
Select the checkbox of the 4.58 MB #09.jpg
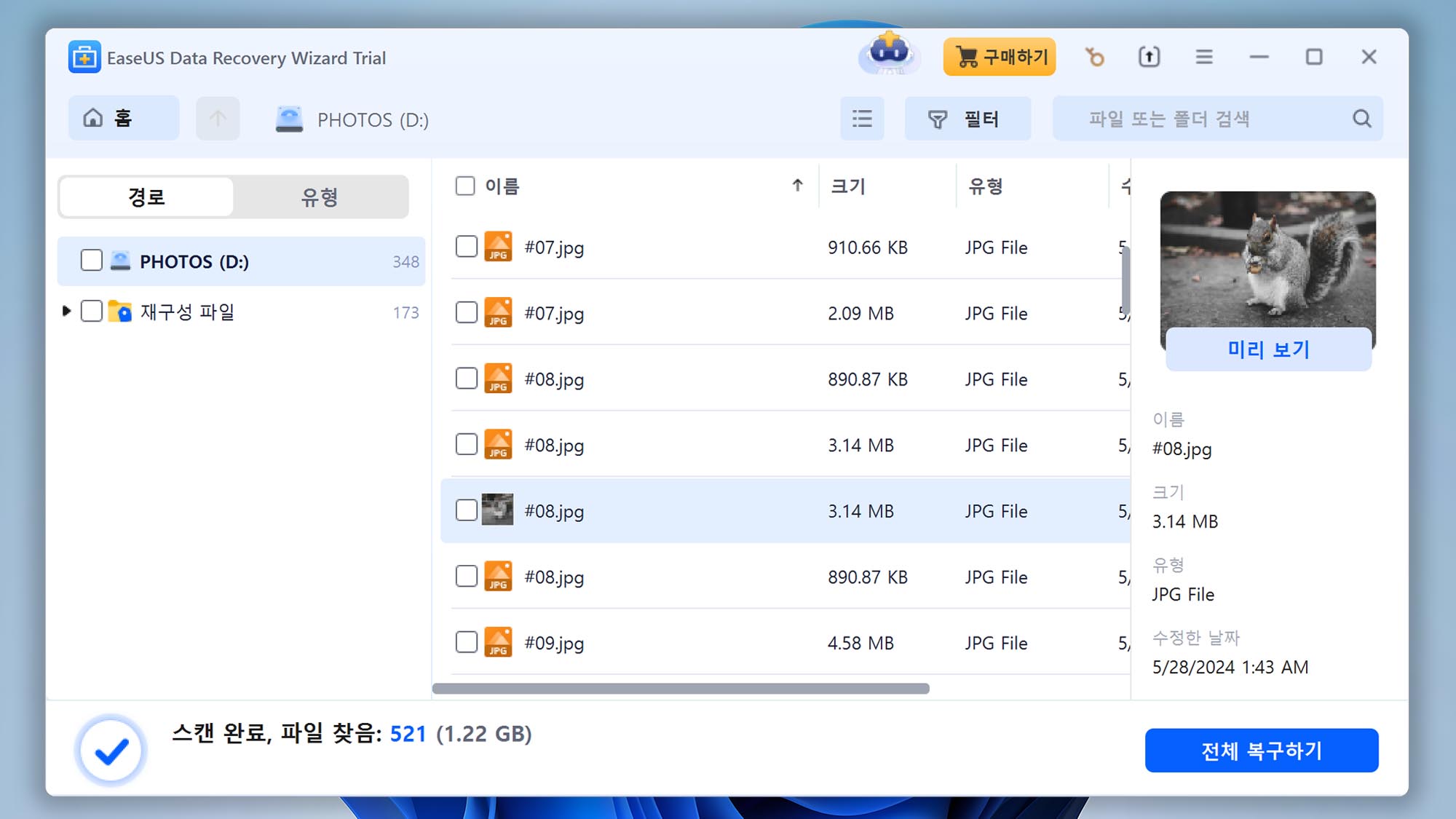[467, 642]
